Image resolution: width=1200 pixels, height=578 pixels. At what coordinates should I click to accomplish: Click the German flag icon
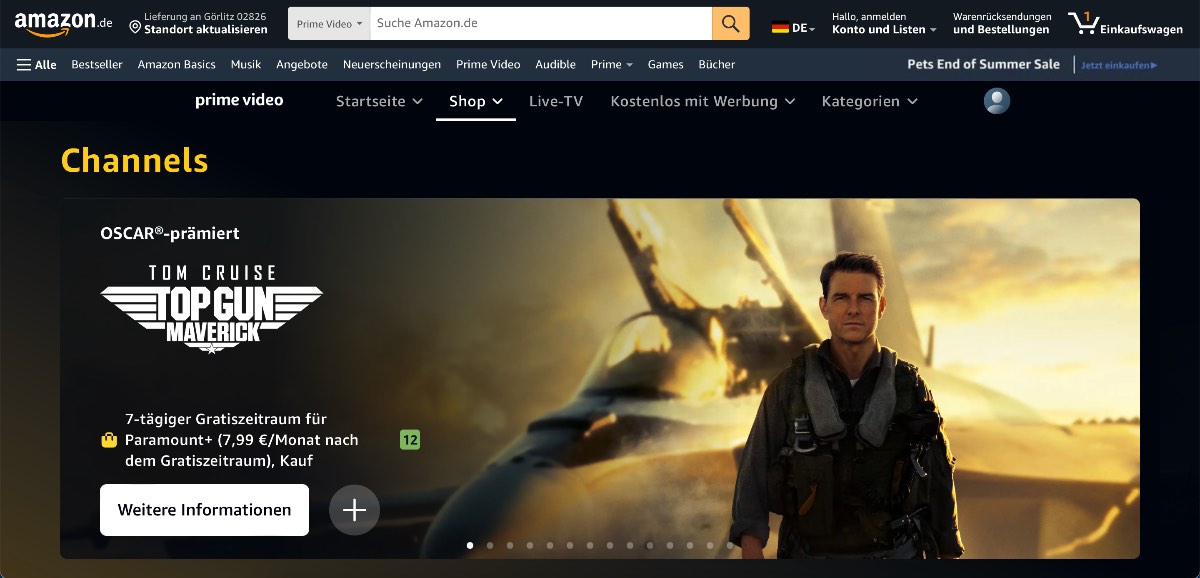coord(780,29)
